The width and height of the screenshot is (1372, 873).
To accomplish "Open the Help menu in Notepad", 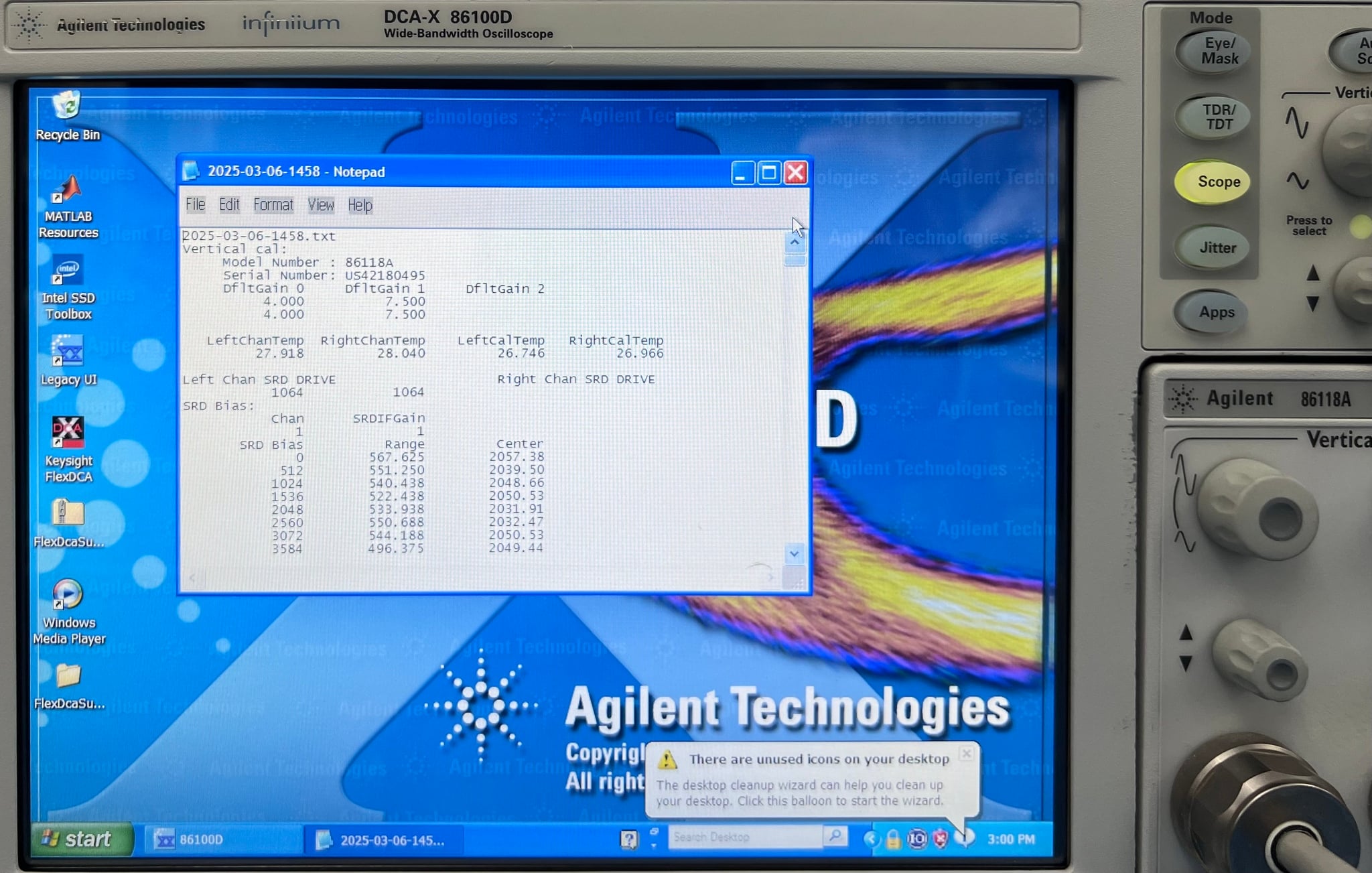I will pyautogui.click(x=360, y=205).
